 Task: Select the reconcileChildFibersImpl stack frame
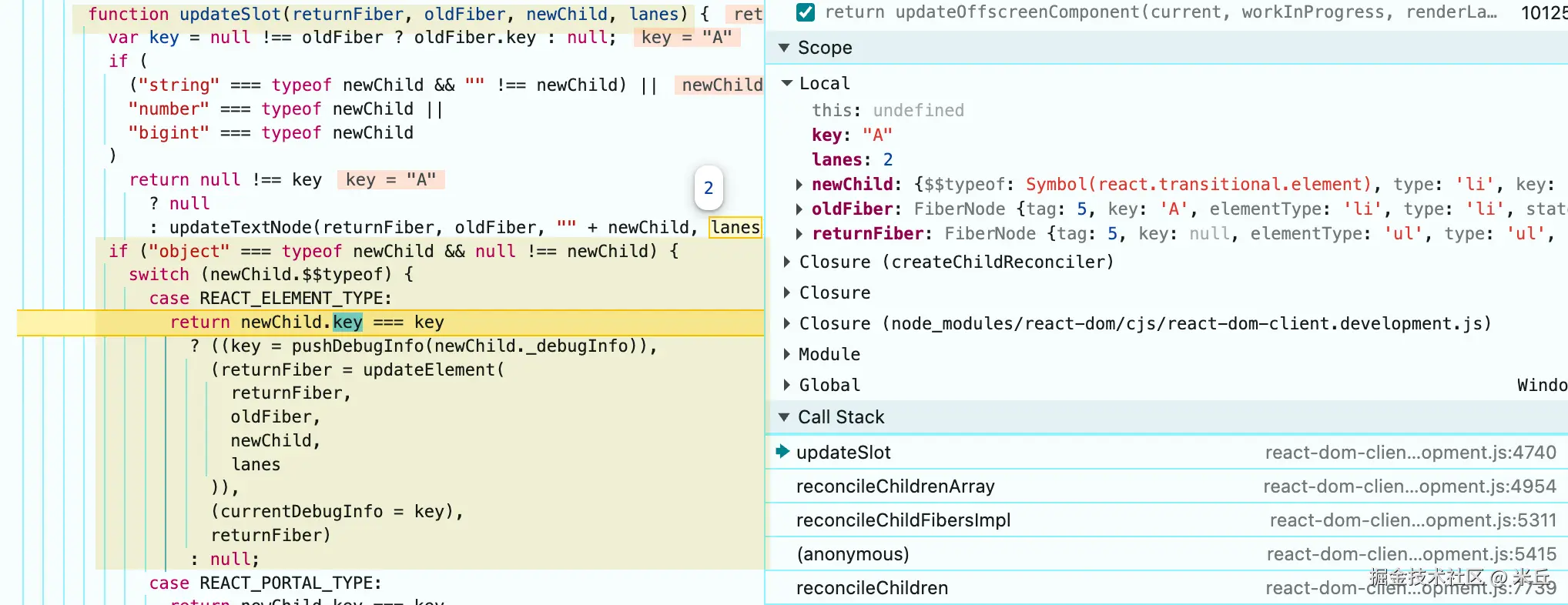1168,520
